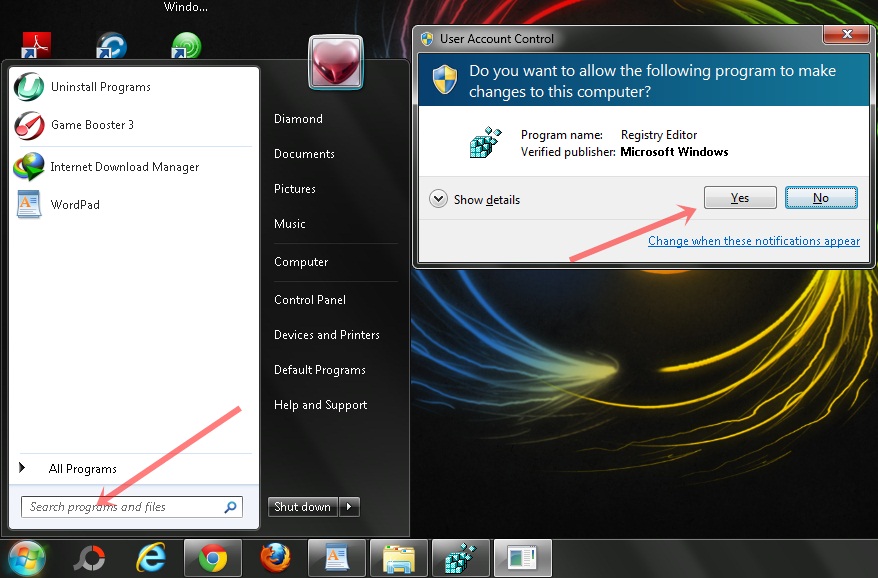Click No in User Account Control
Image resolution: width=878 pixels, height=578 pixels.
(x=821, y=198)
